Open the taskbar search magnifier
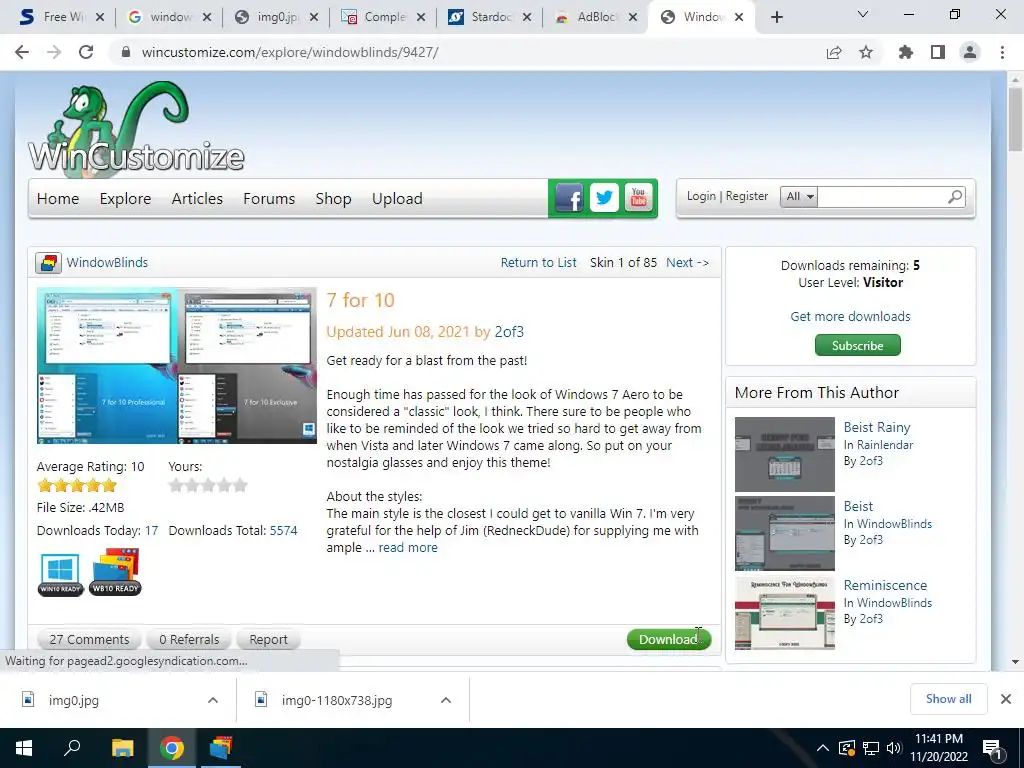 click(x=72, y=748)
